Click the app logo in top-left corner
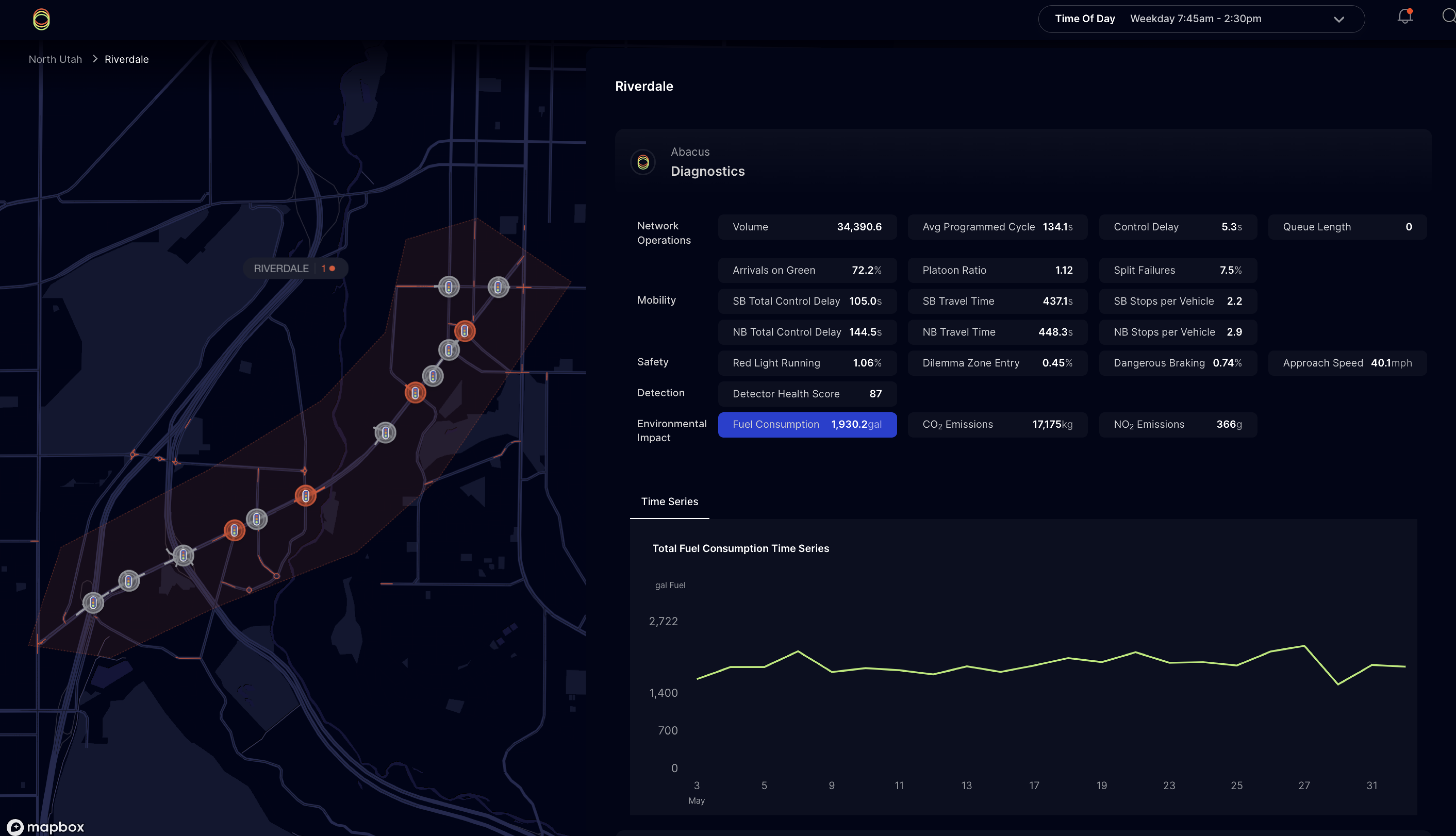Image resolution: width=1456 pixels, height=836 pixels. pos(41,20)
